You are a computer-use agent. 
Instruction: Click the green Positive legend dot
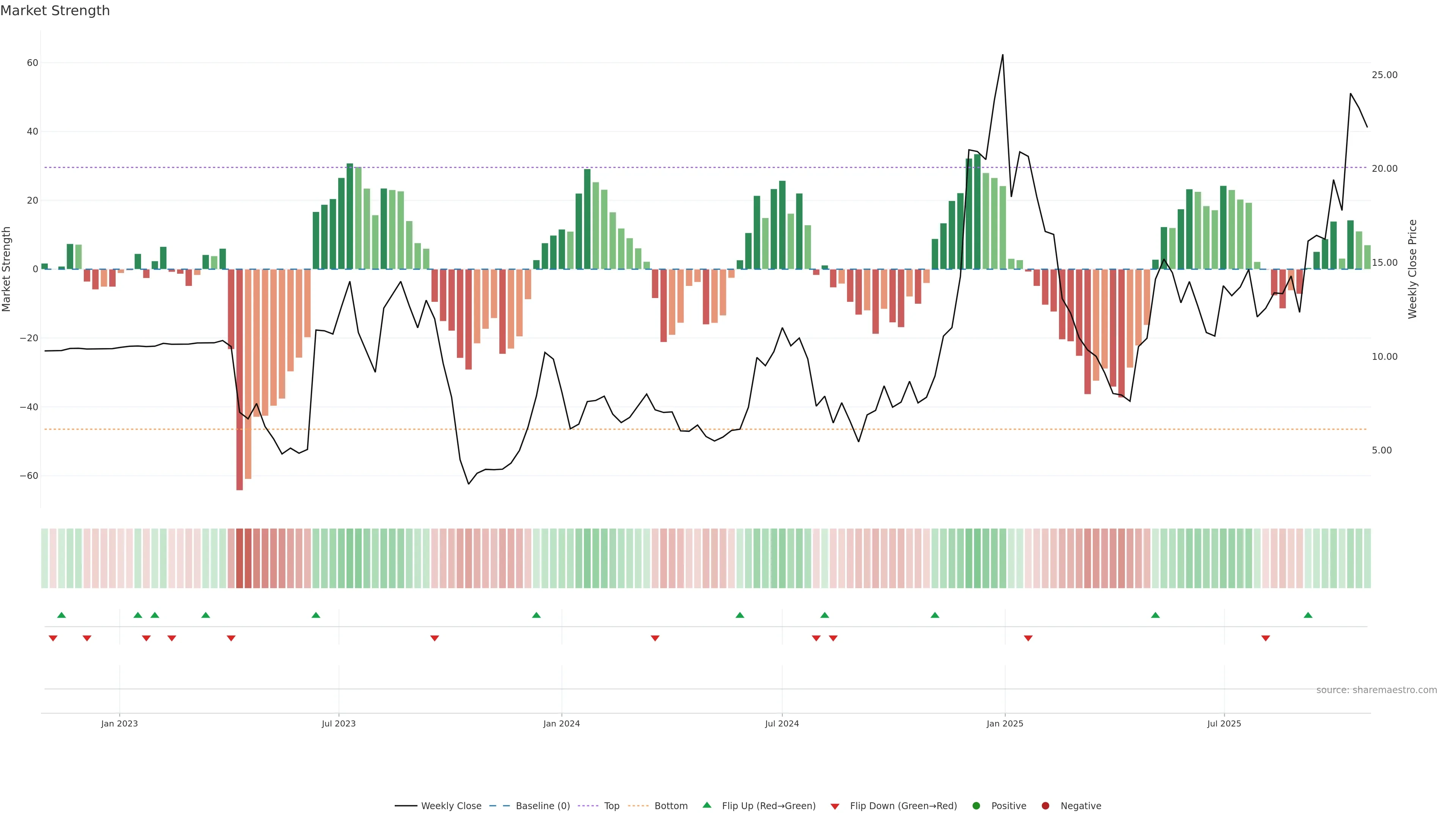click(976, 806)
